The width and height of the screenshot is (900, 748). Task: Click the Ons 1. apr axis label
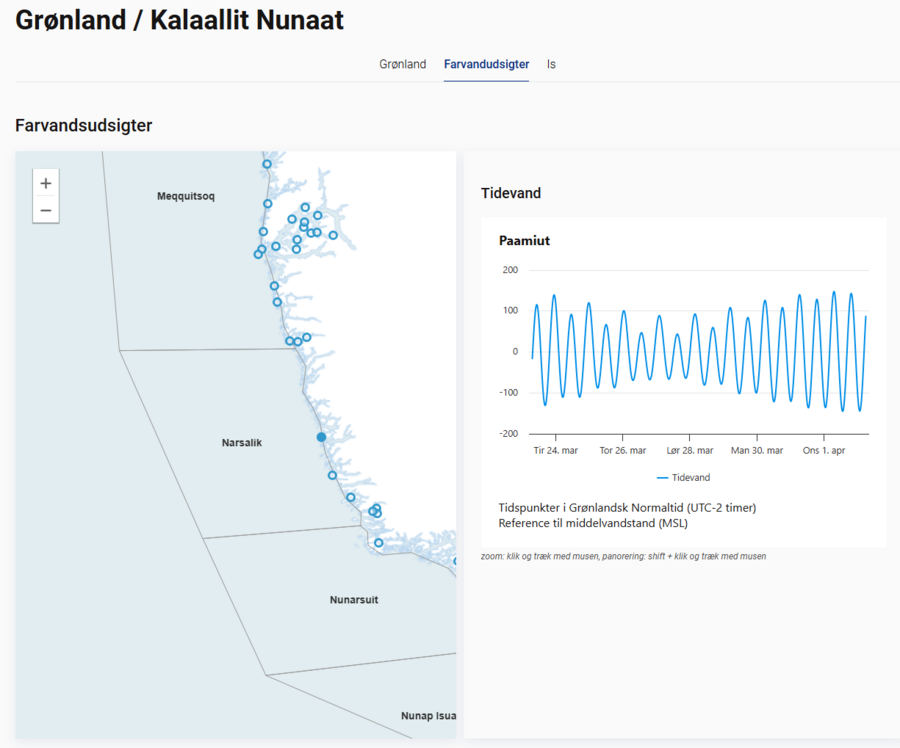[824, 450]
